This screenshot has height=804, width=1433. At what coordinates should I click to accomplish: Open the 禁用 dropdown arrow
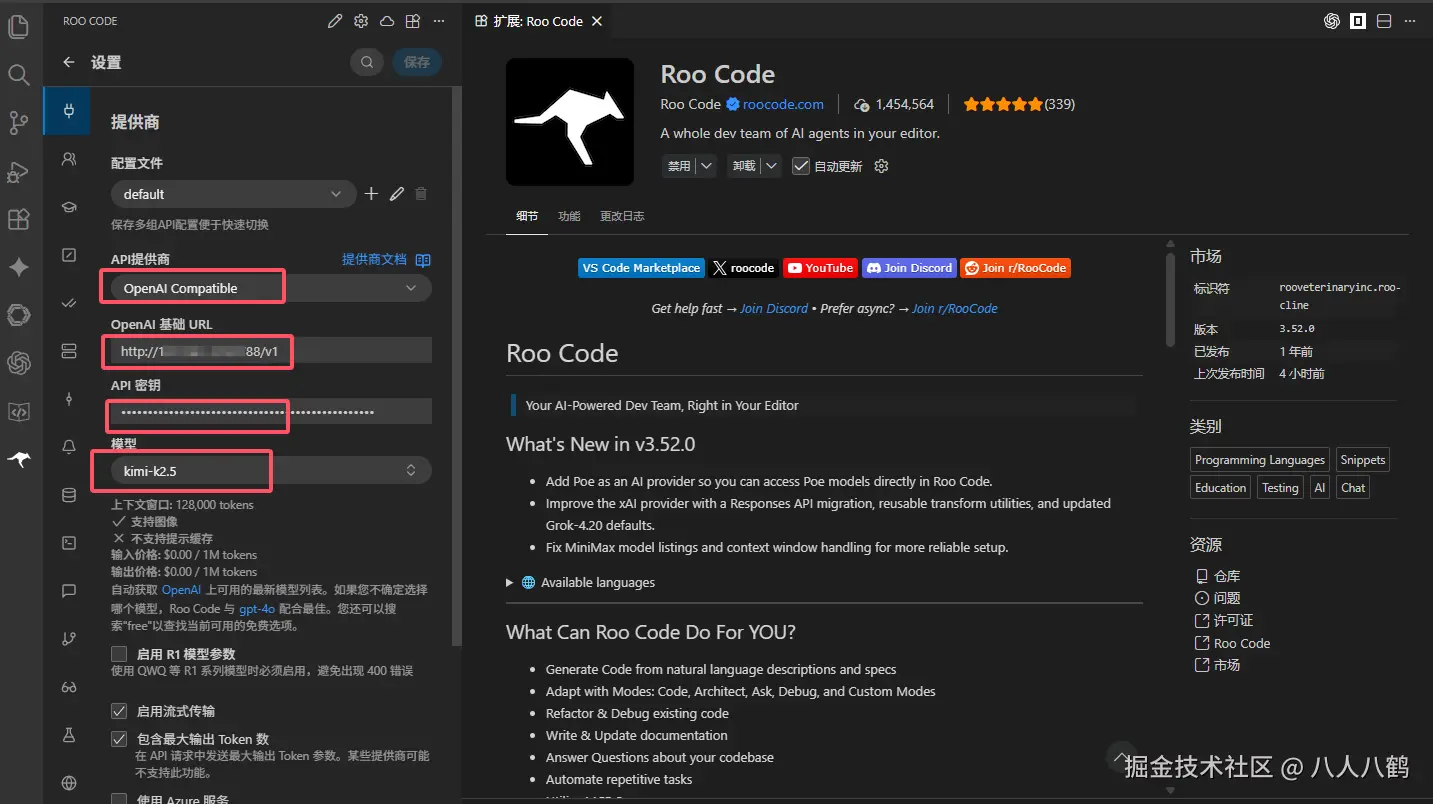coord(707,166)
